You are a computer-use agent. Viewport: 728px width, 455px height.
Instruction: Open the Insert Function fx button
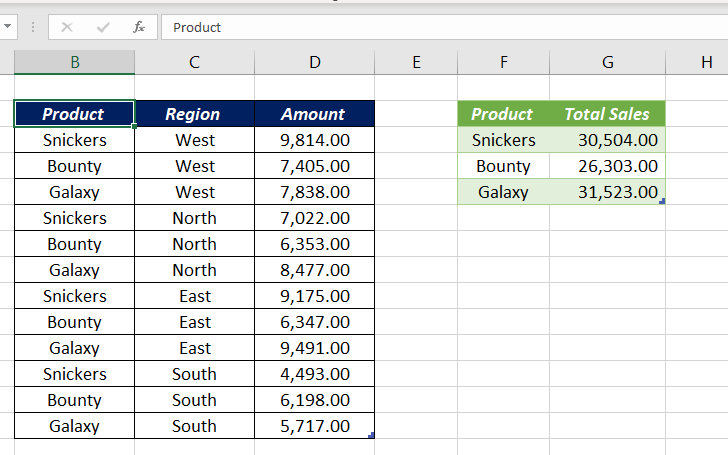coord(139,27)
